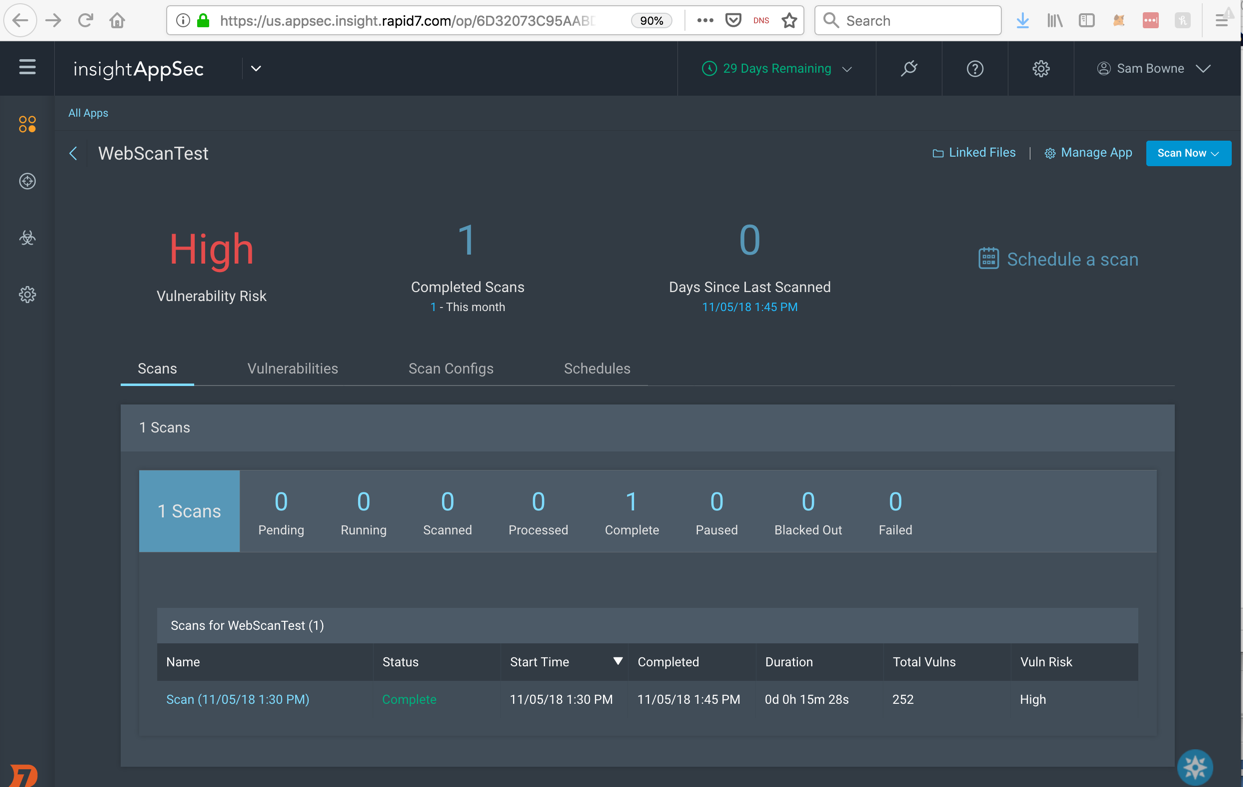
Task: Go back using arrow beside WebScanTest
Action: tap(73, 154)
